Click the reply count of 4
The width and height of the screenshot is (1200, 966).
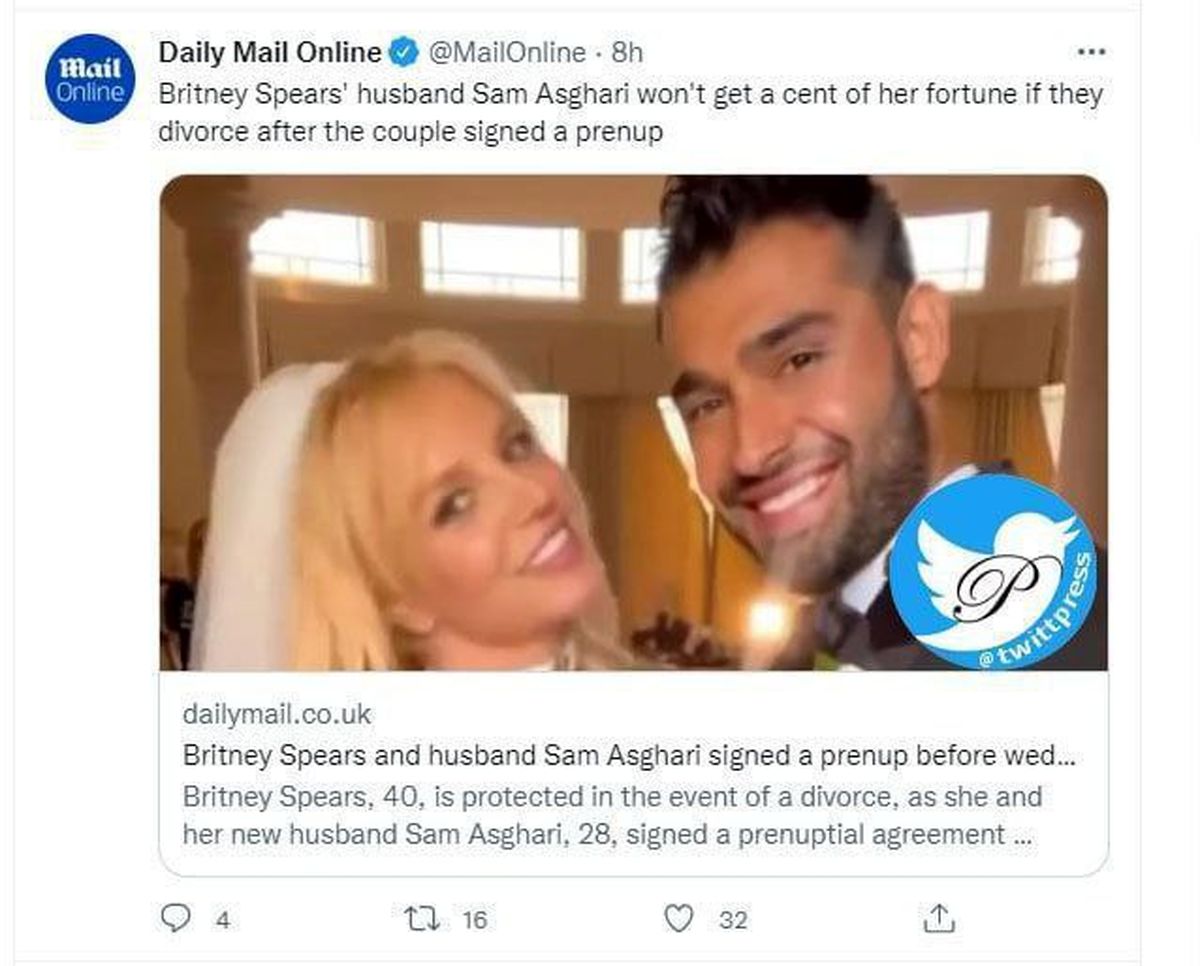tap(222, 920)
